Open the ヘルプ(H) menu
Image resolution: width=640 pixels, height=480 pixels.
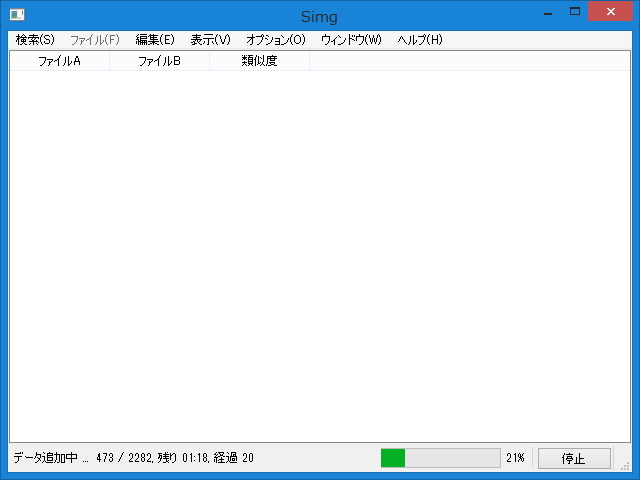(x=420, y=40)
